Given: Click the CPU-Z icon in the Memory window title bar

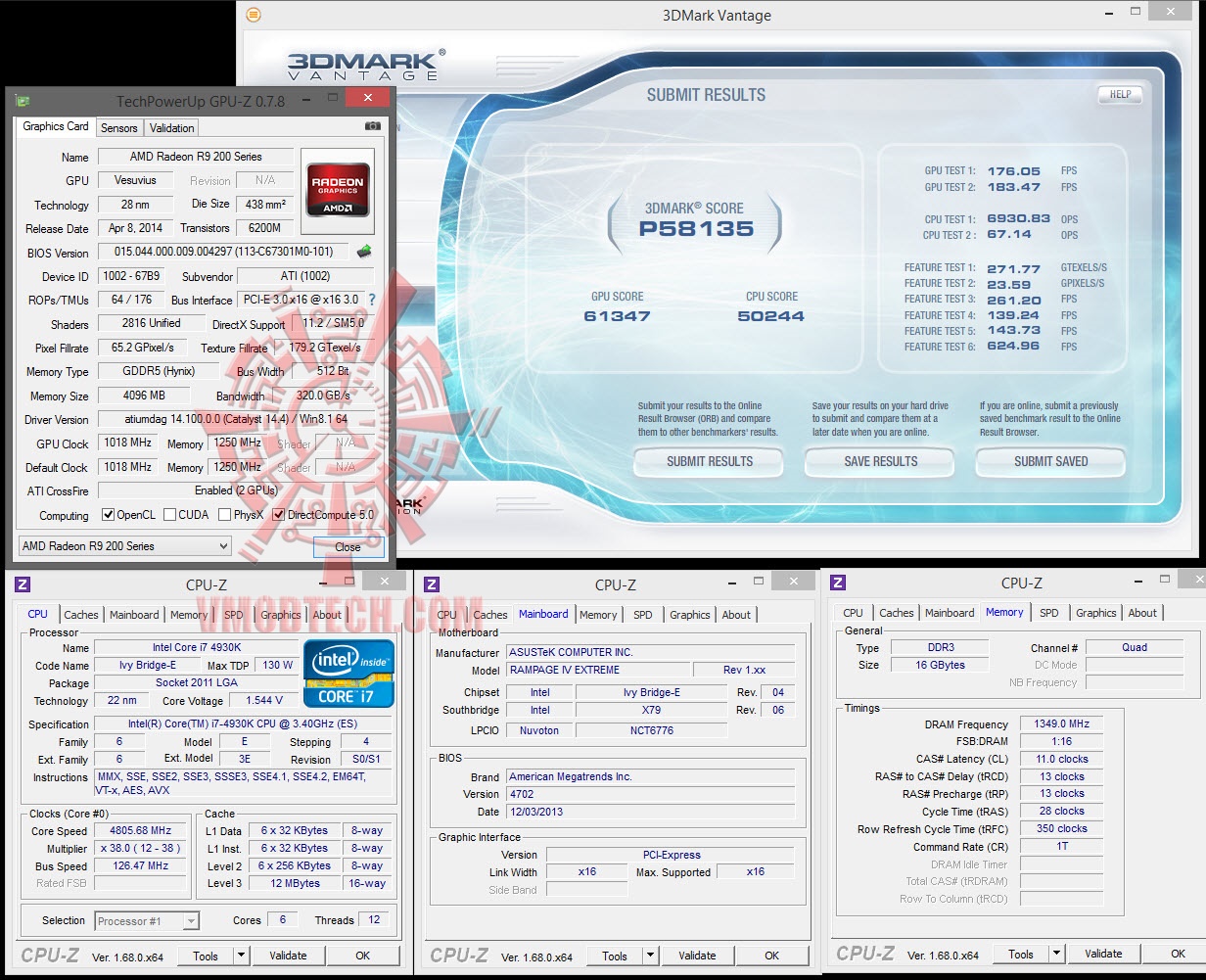Looking at the screenshot, I should coord(838,583).
